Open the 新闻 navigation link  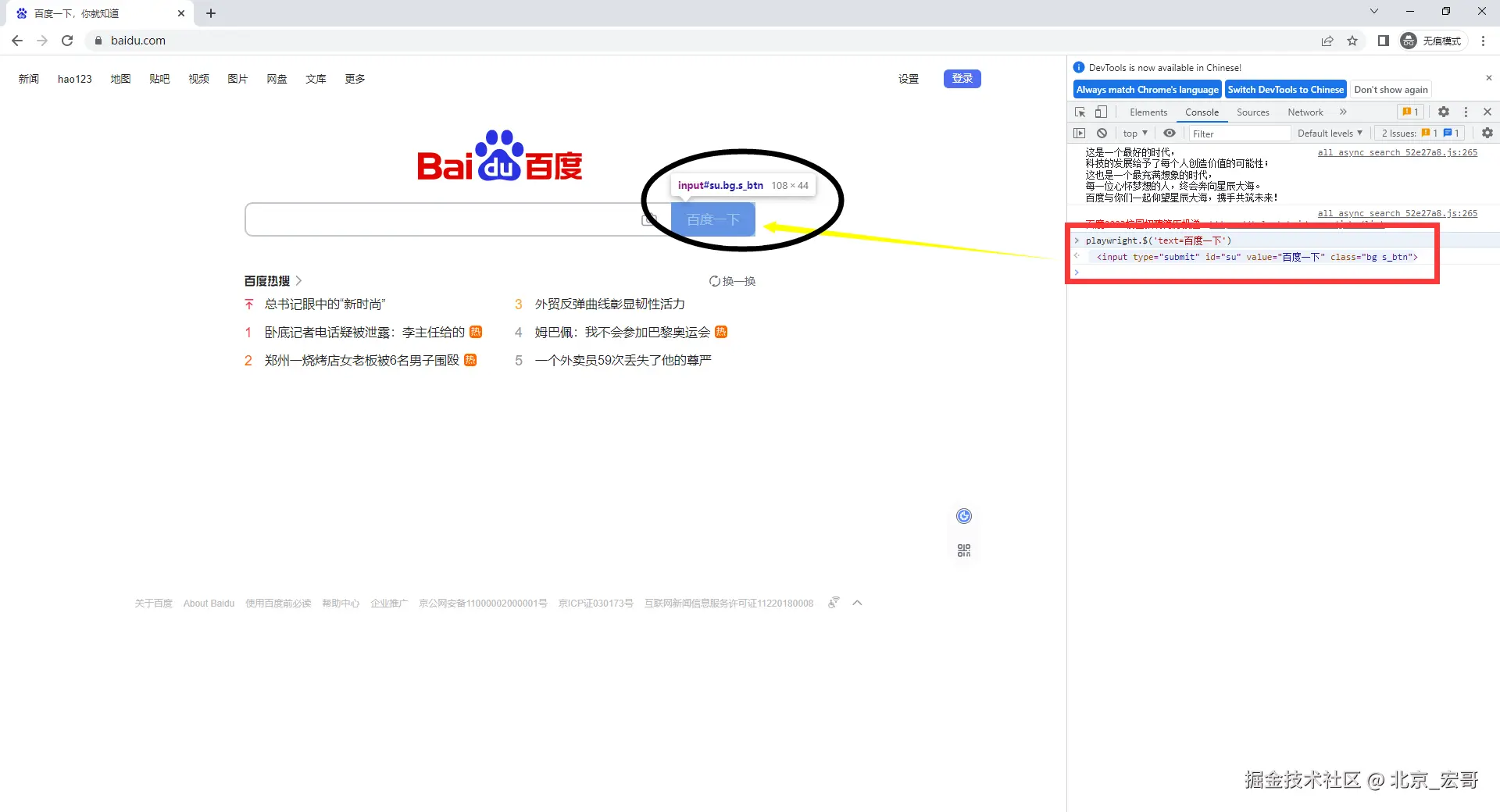coord(29,79)
